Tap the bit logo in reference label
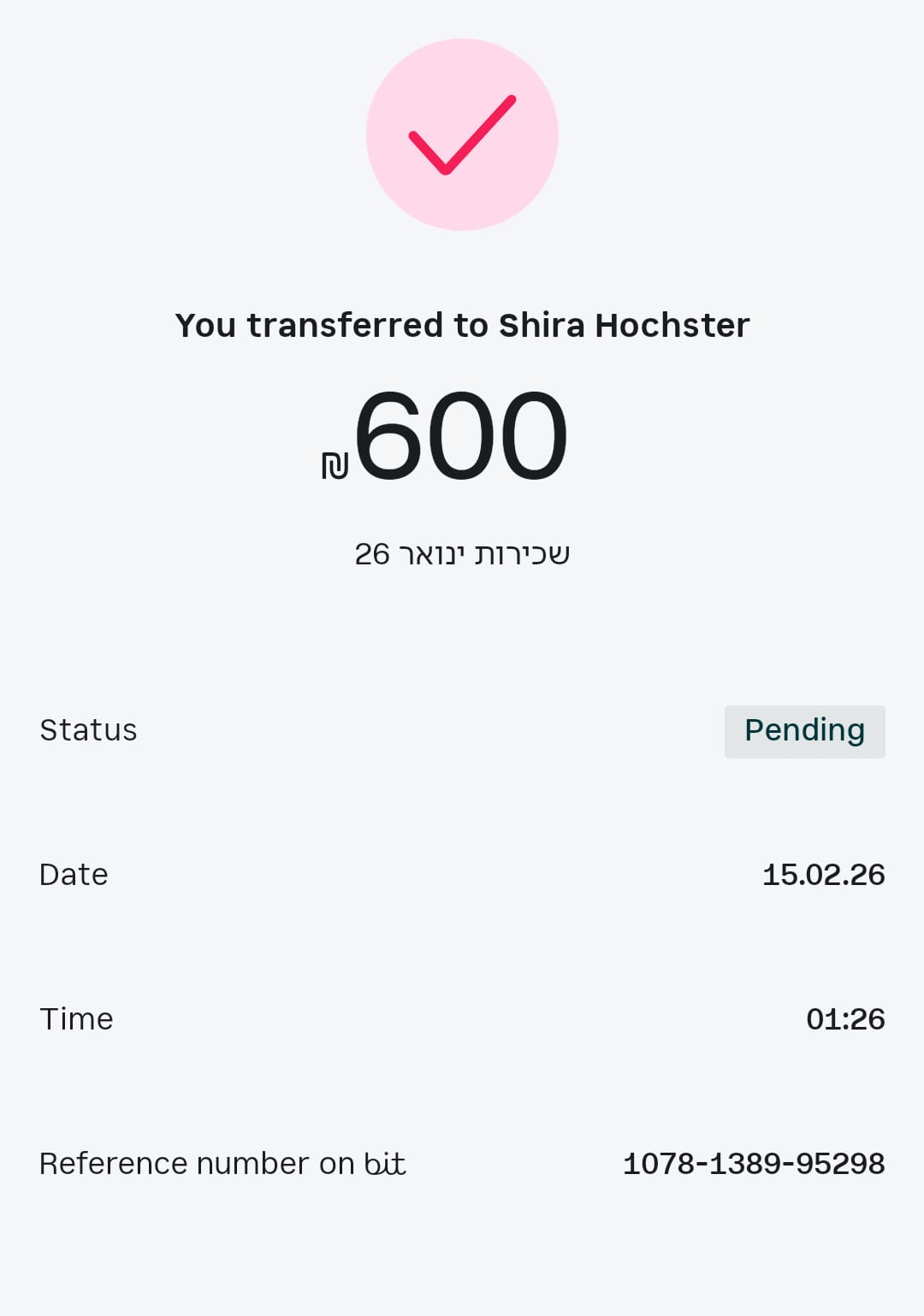924x1316 pixels. 385,1164
